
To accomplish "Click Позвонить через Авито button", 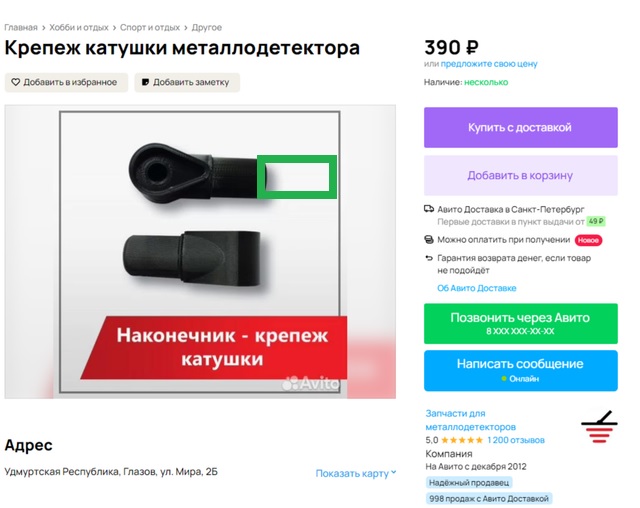I will pyautogui.click(x=520, y=324).
